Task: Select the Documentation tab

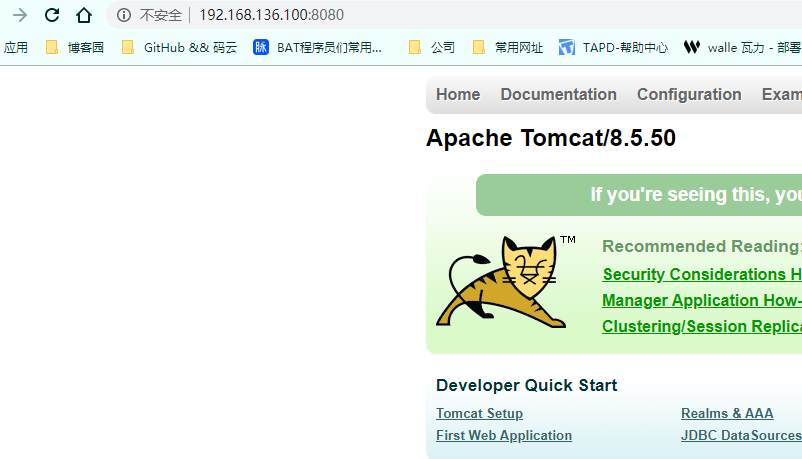Action: (559, 95)
